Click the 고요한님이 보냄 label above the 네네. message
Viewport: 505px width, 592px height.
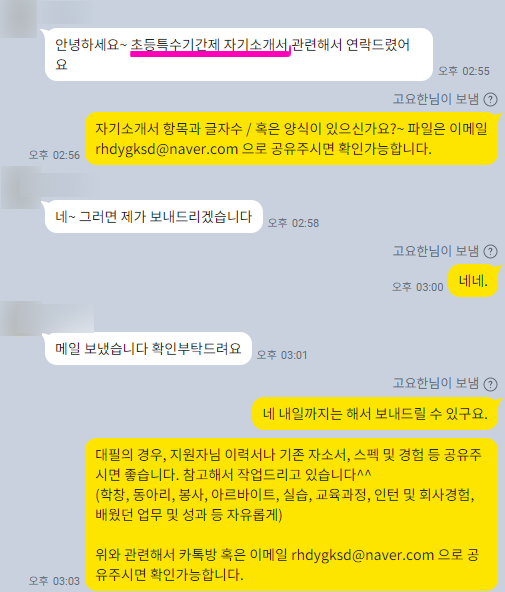[436, 251]
